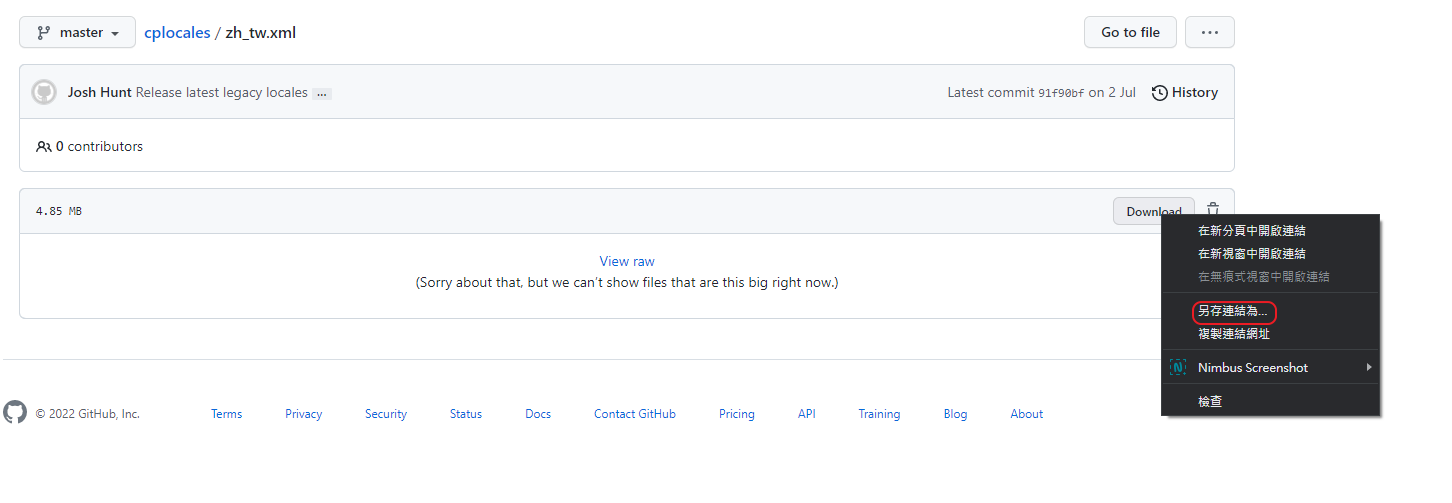The width and height of the screenshot is (1452, 503).
Task: Click the delete file trash icon
Action: coord(1213,210)
